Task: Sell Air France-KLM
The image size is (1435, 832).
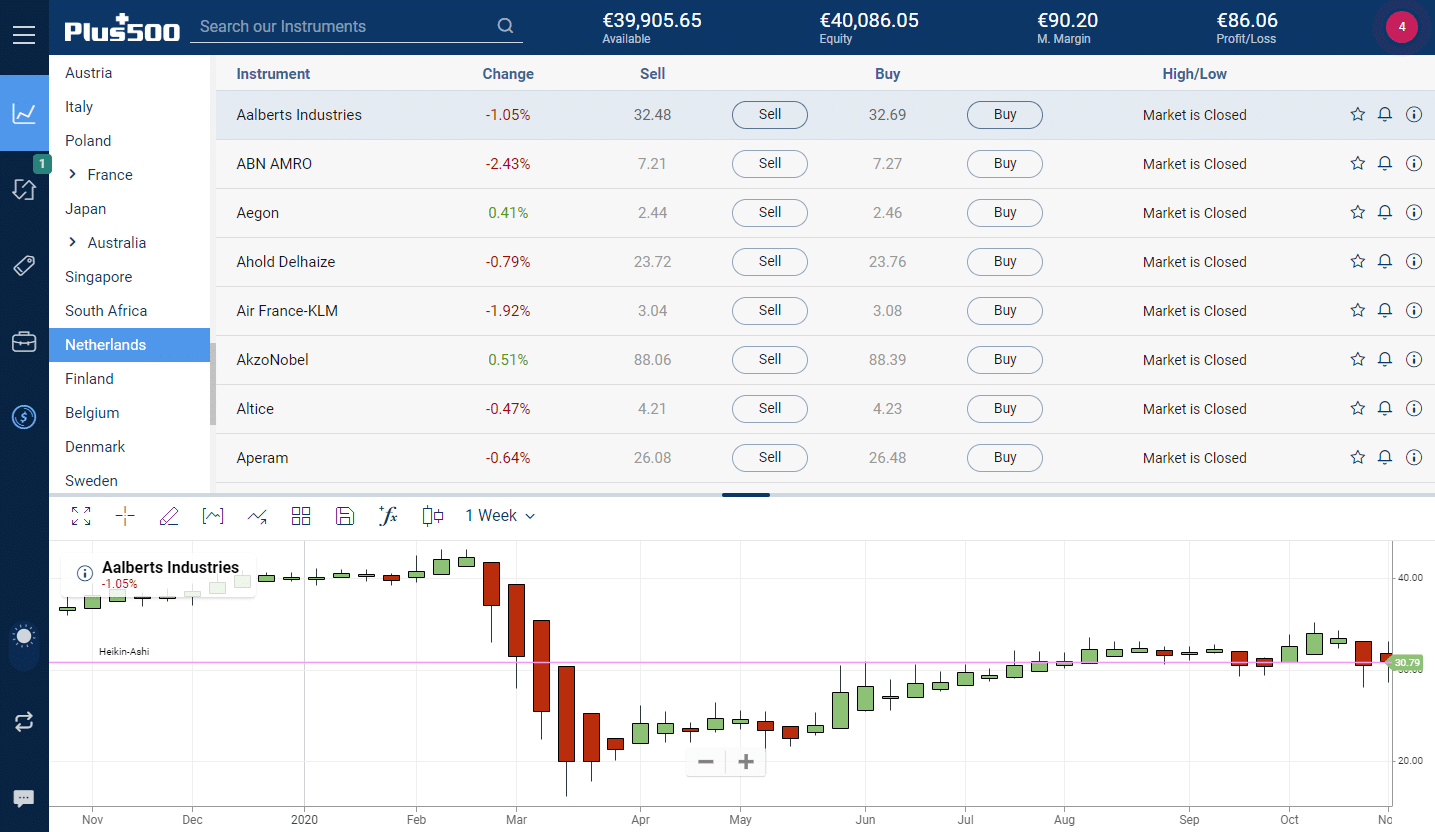Action: click(x=770, y=310)
